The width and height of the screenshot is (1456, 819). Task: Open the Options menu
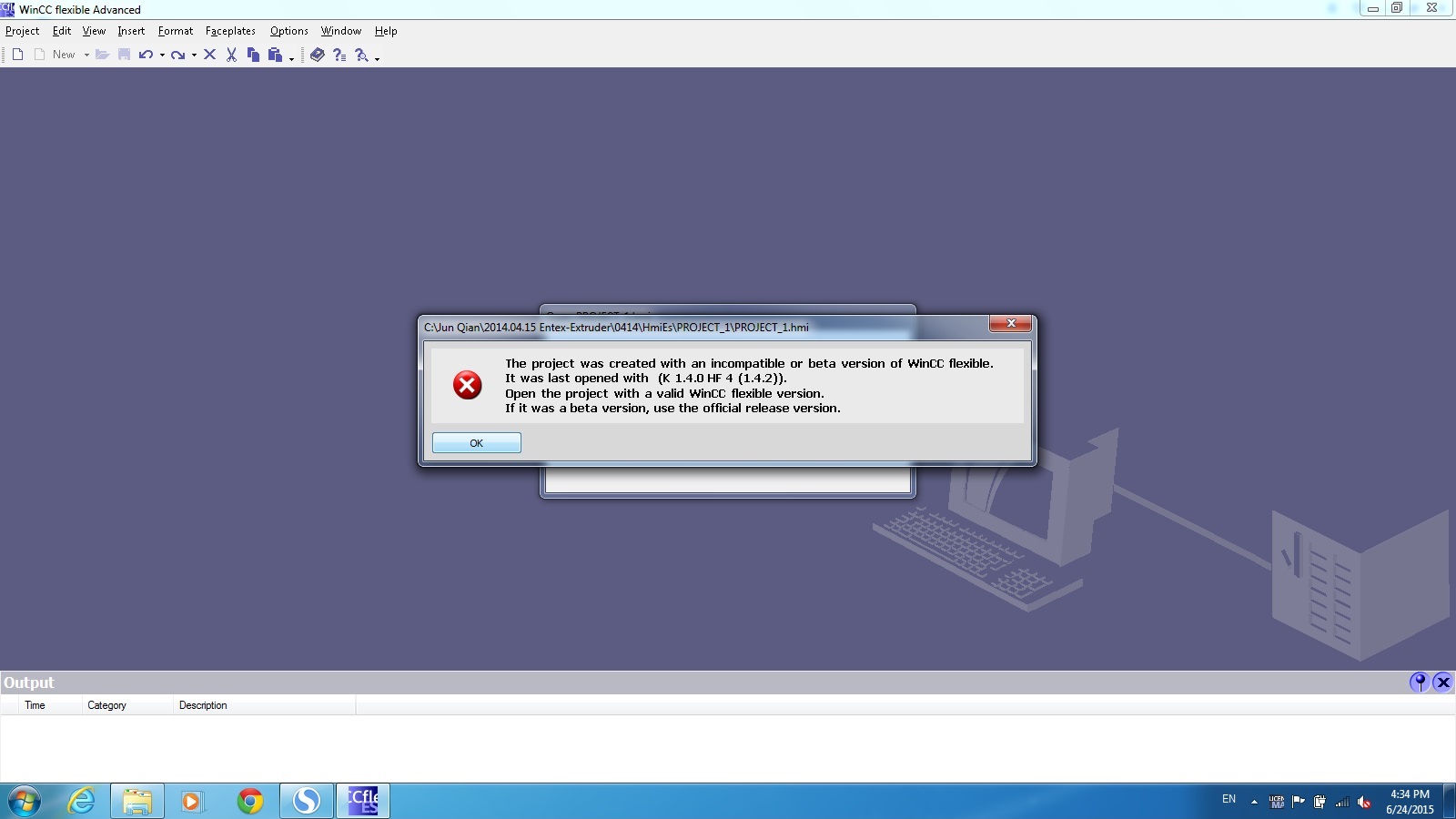pyautogui.click(x=288, y=31)
